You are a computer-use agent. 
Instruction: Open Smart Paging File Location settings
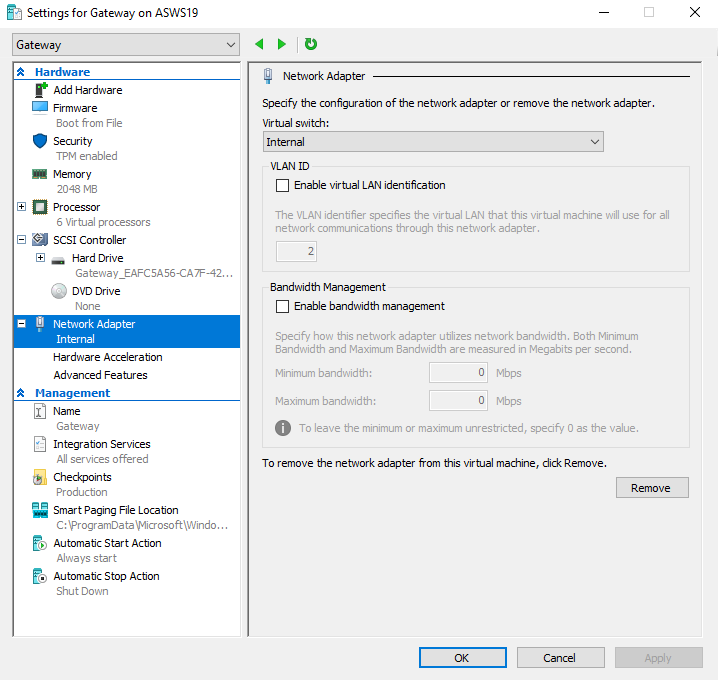pyautogui.click(x=115, y=510)
